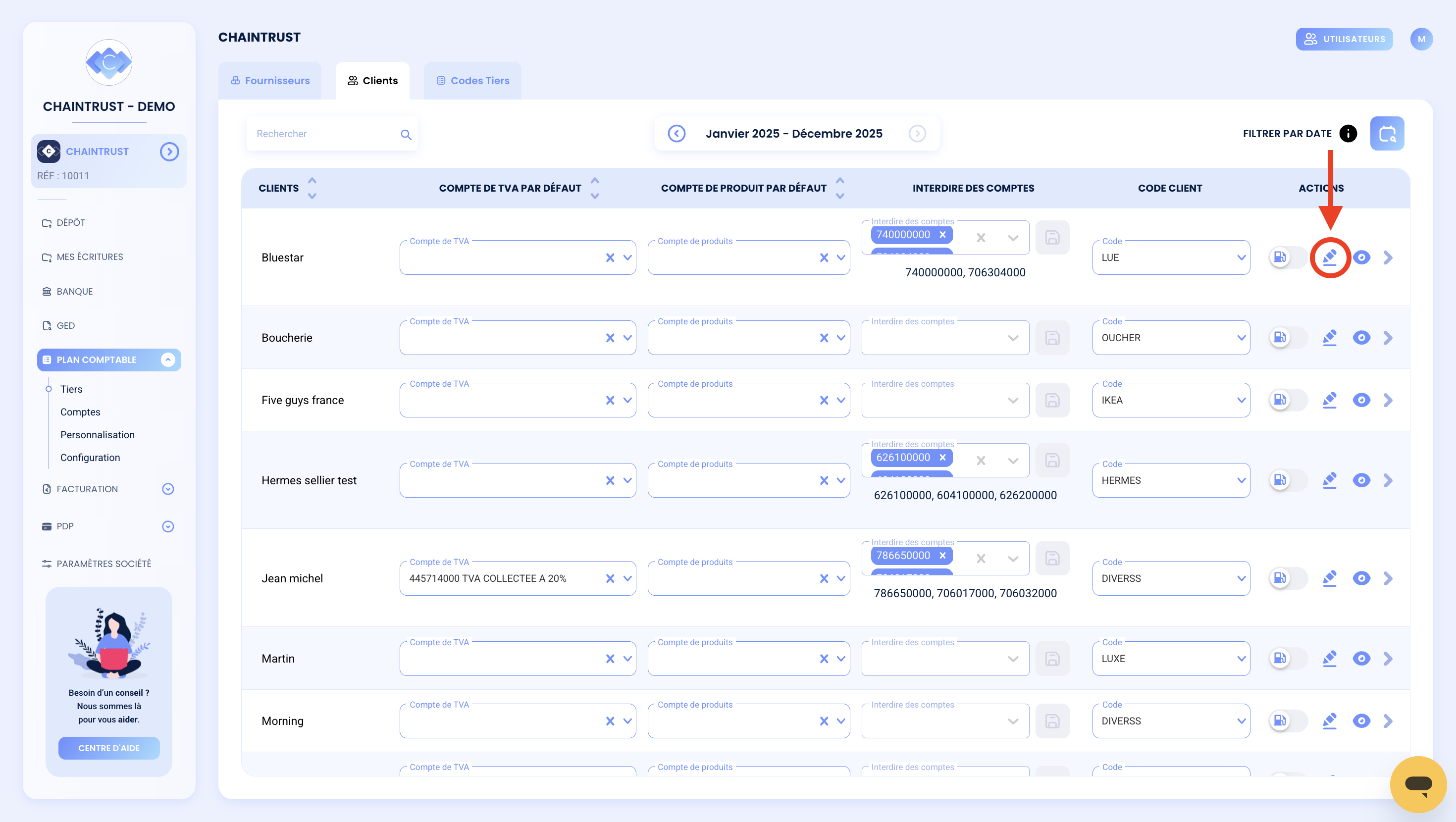
Task: Toggle the Jean michel save switch
Action: click(1288, 578)
